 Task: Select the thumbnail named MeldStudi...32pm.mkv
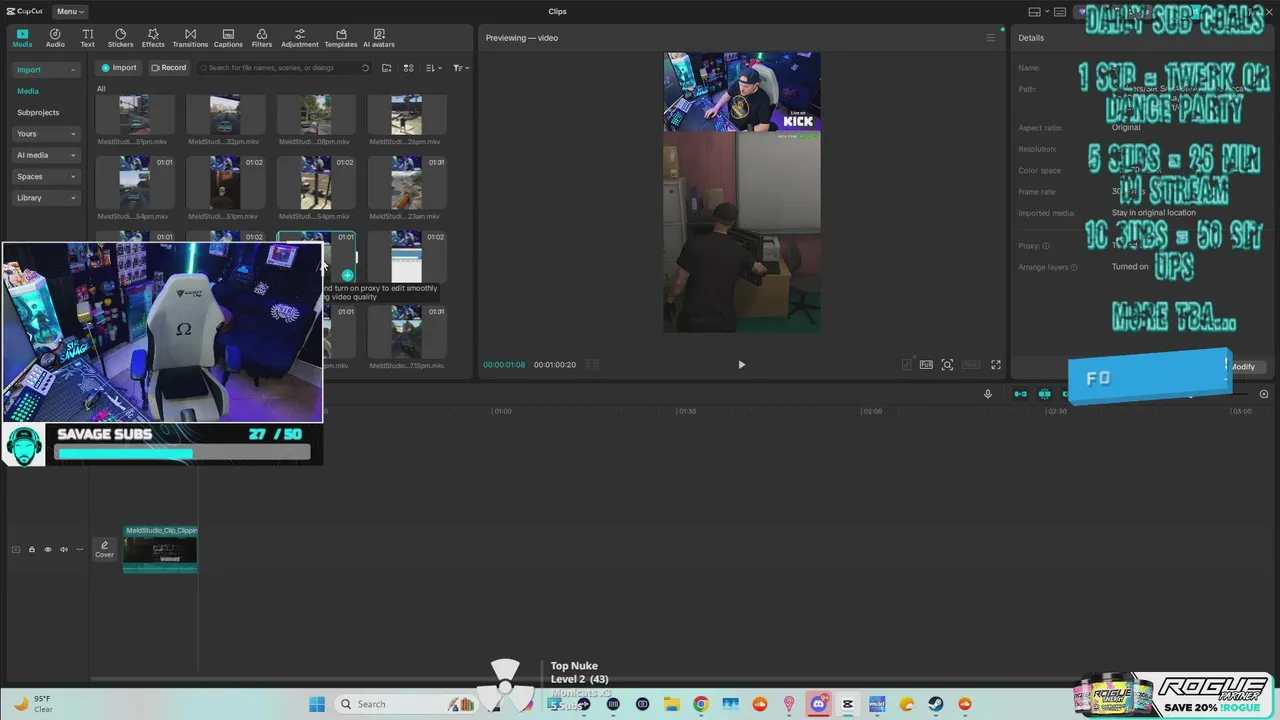(x=225, y=115)
